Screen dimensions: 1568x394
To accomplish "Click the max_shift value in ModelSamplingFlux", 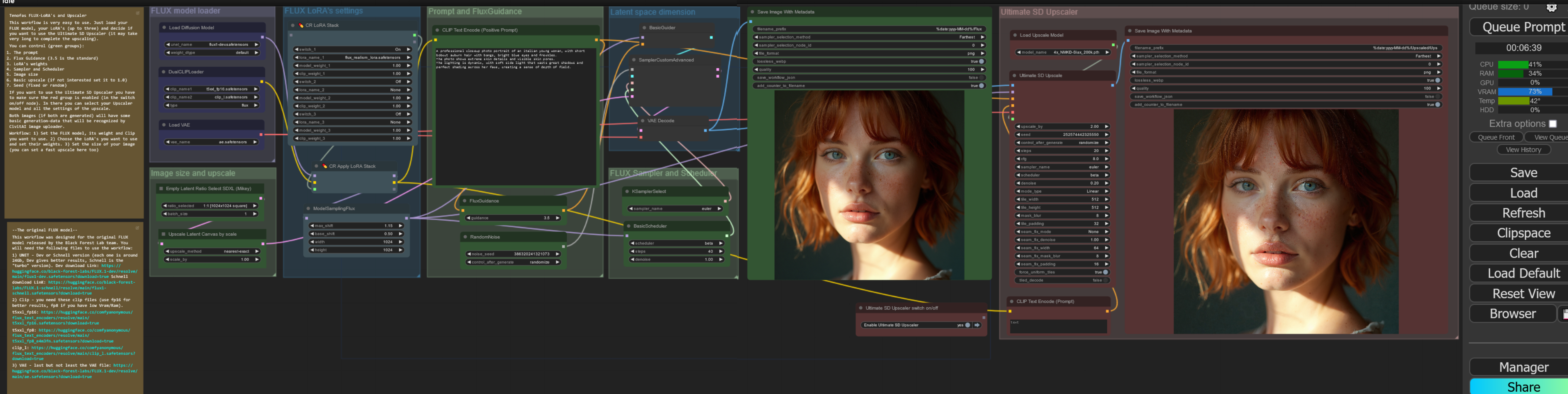I will pyautogui.click(x=388, y=226).
